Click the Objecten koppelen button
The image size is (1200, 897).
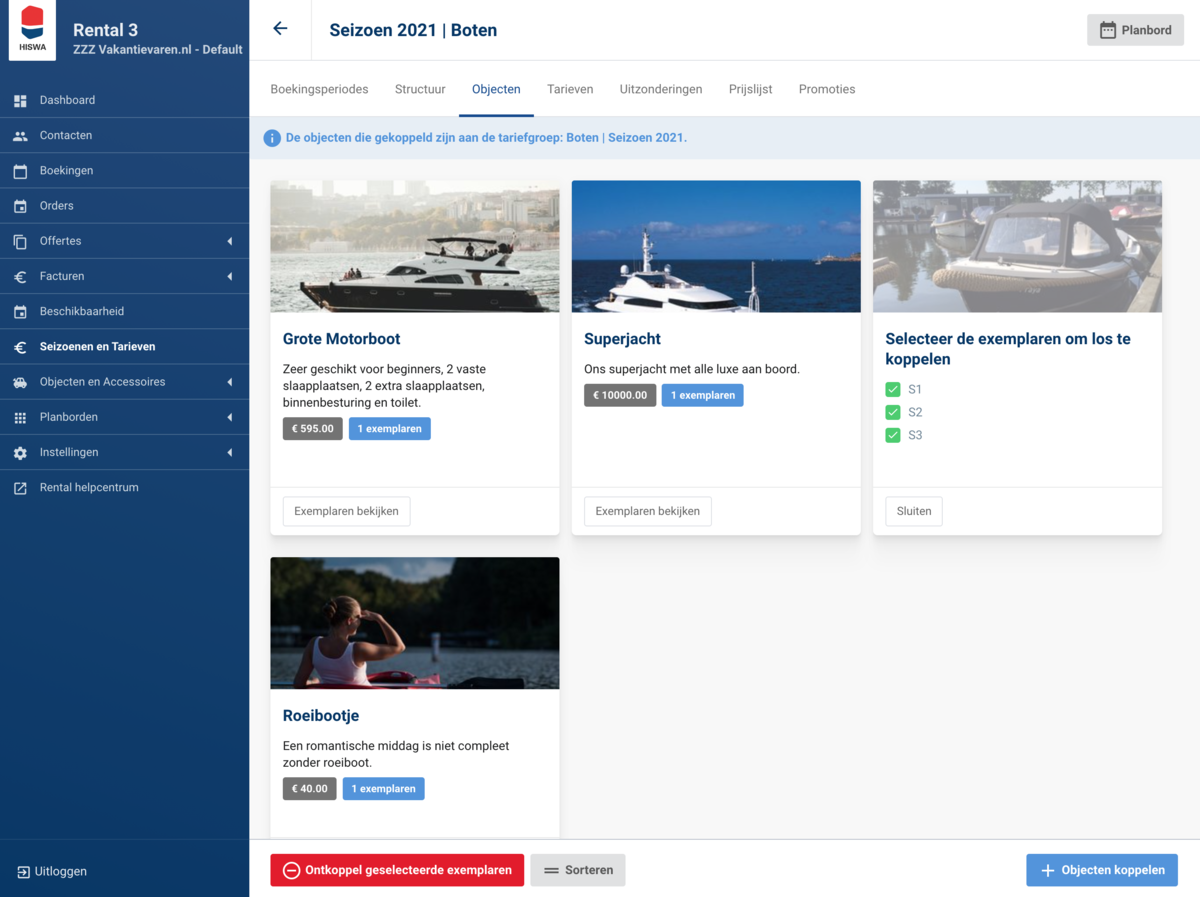click(x=1102, y=870)
